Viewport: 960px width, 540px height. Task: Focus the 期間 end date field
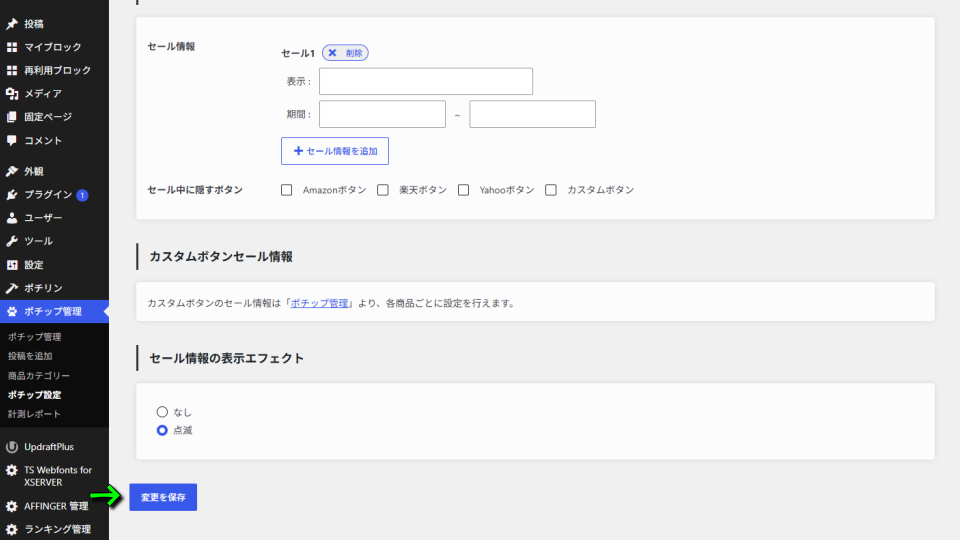pos(532,114)
